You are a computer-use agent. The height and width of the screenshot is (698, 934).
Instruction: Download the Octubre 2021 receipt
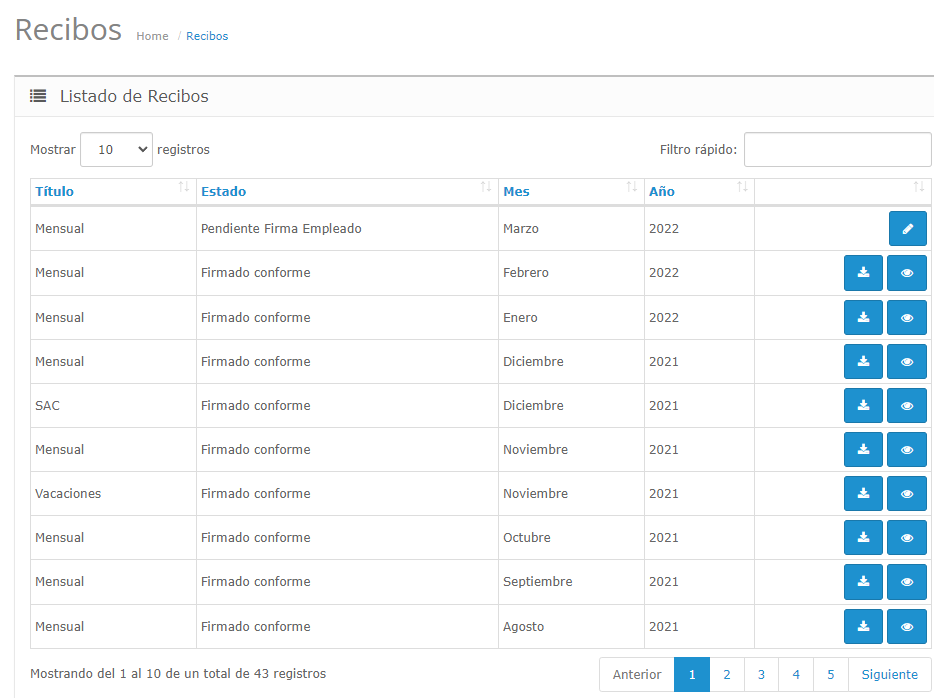coord(863,538)
